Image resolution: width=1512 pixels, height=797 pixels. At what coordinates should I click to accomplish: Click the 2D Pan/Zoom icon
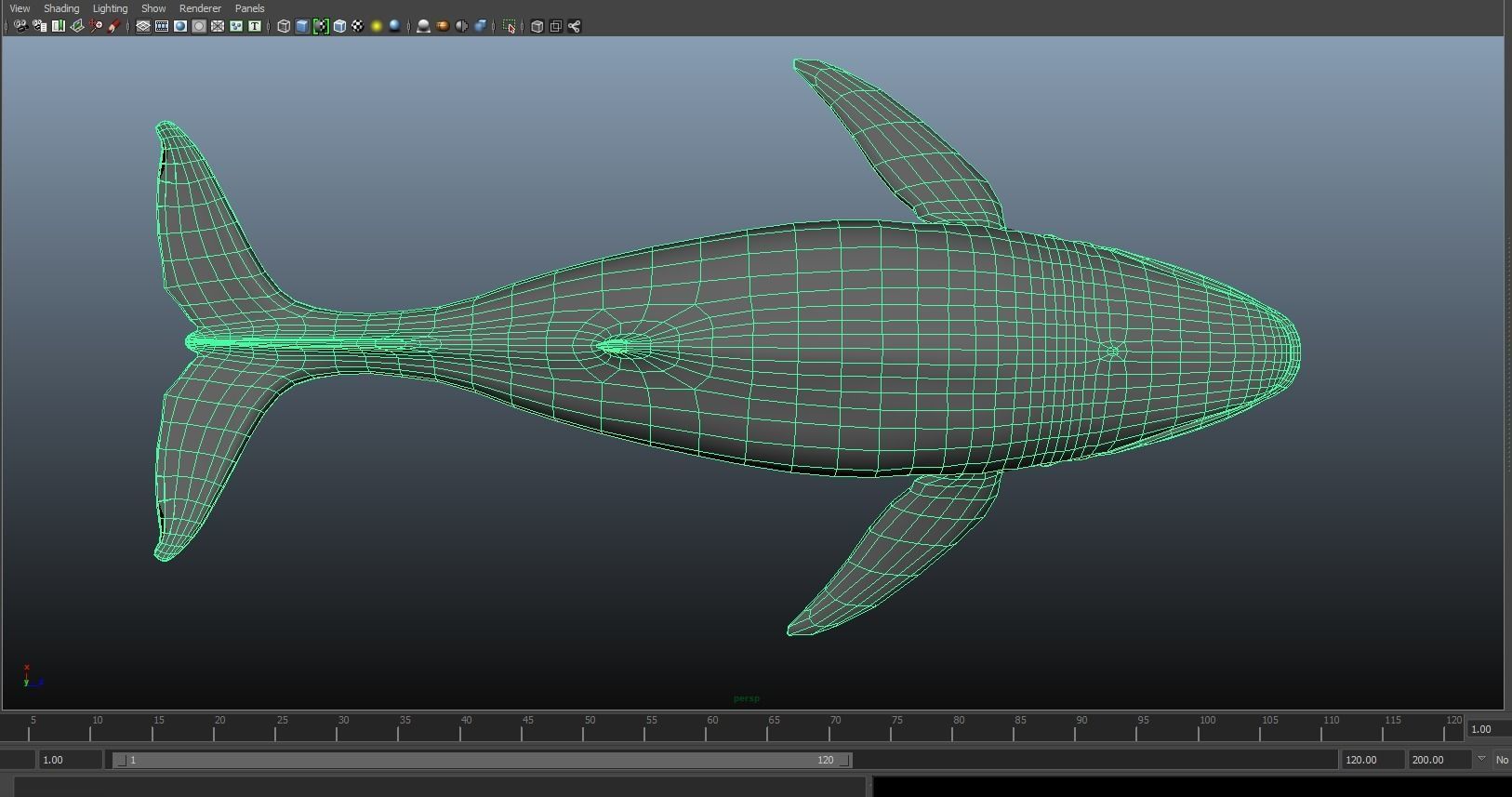96,26
